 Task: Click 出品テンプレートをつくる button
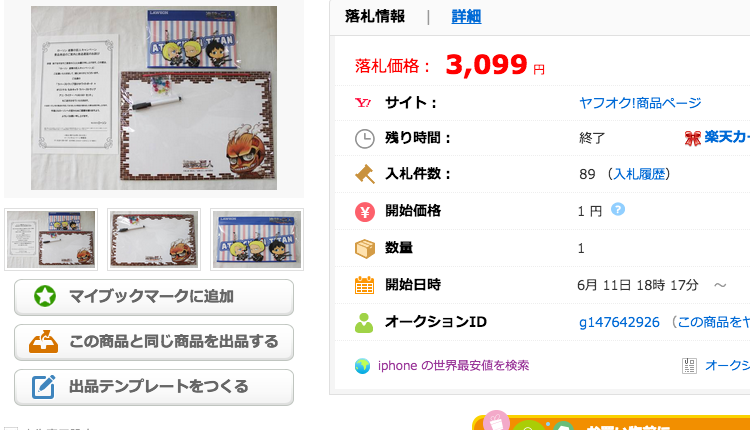tap(154, 387)
